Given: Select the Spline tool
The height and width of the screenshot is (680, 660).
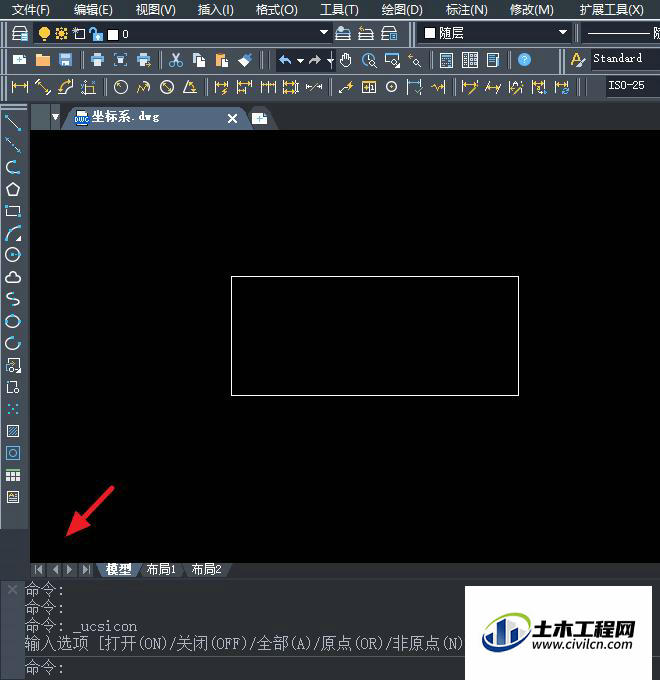Looking at the screenshot, I should [x=13, y=299].
